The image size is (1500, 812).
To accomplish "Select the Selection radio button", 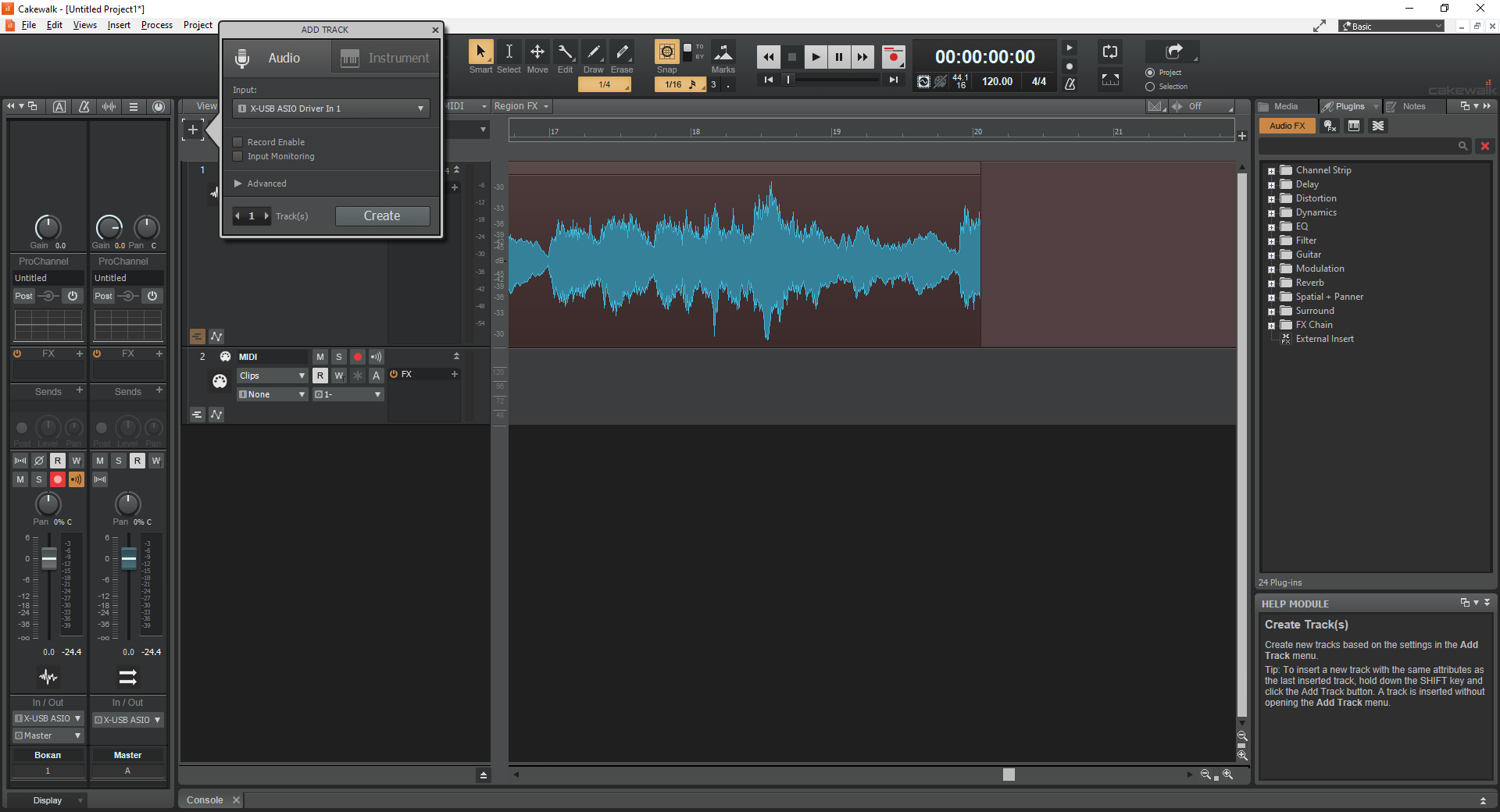I will point(1149,87).
